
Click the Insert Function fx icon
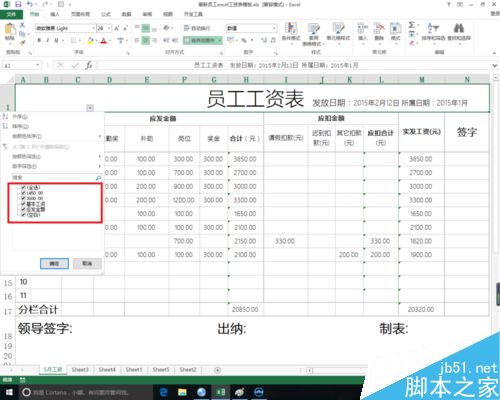(89, 65)
